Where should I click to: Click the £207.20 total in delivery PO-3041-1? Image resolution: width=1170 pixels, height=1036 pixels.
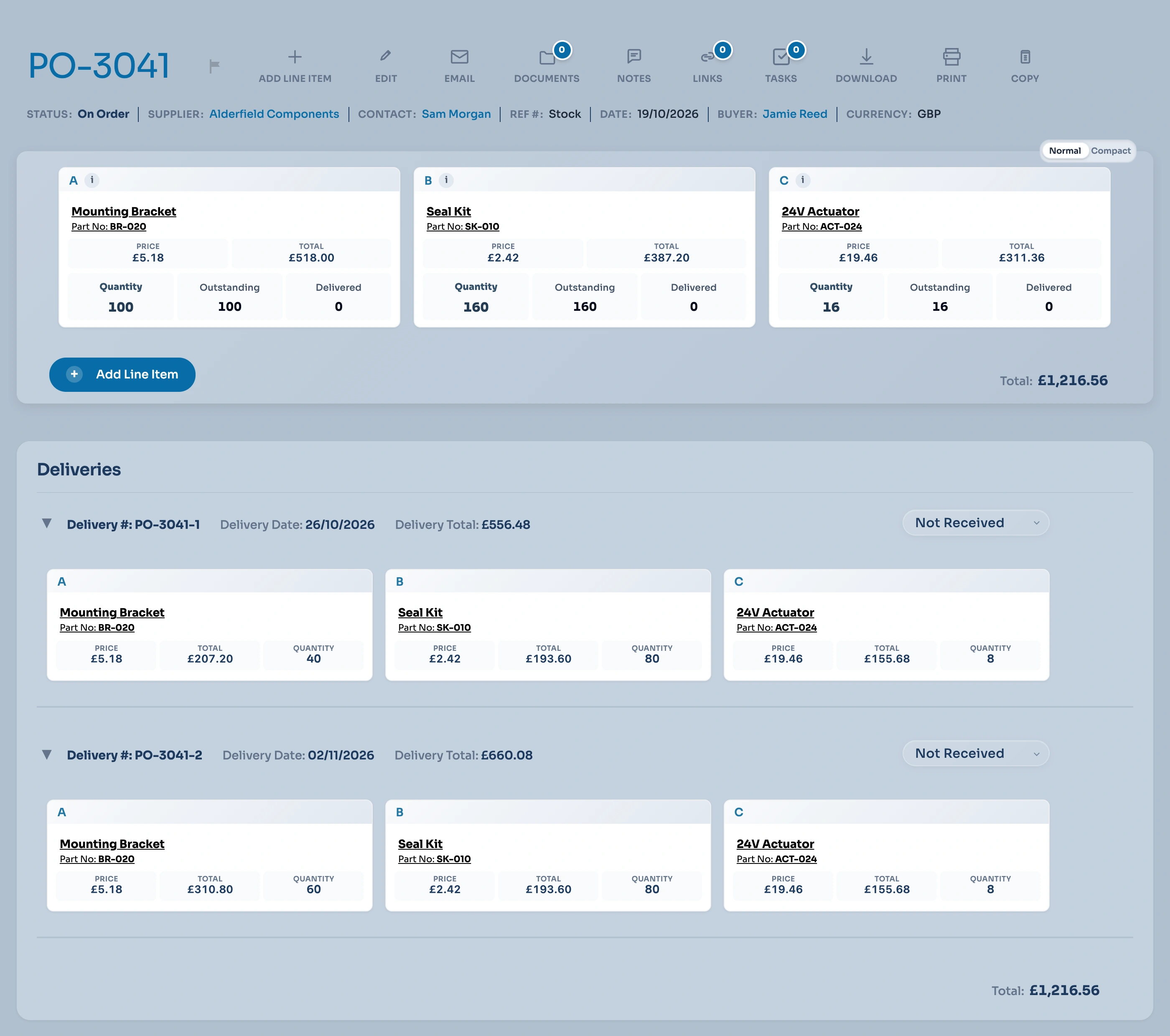(x=210, y=659)
